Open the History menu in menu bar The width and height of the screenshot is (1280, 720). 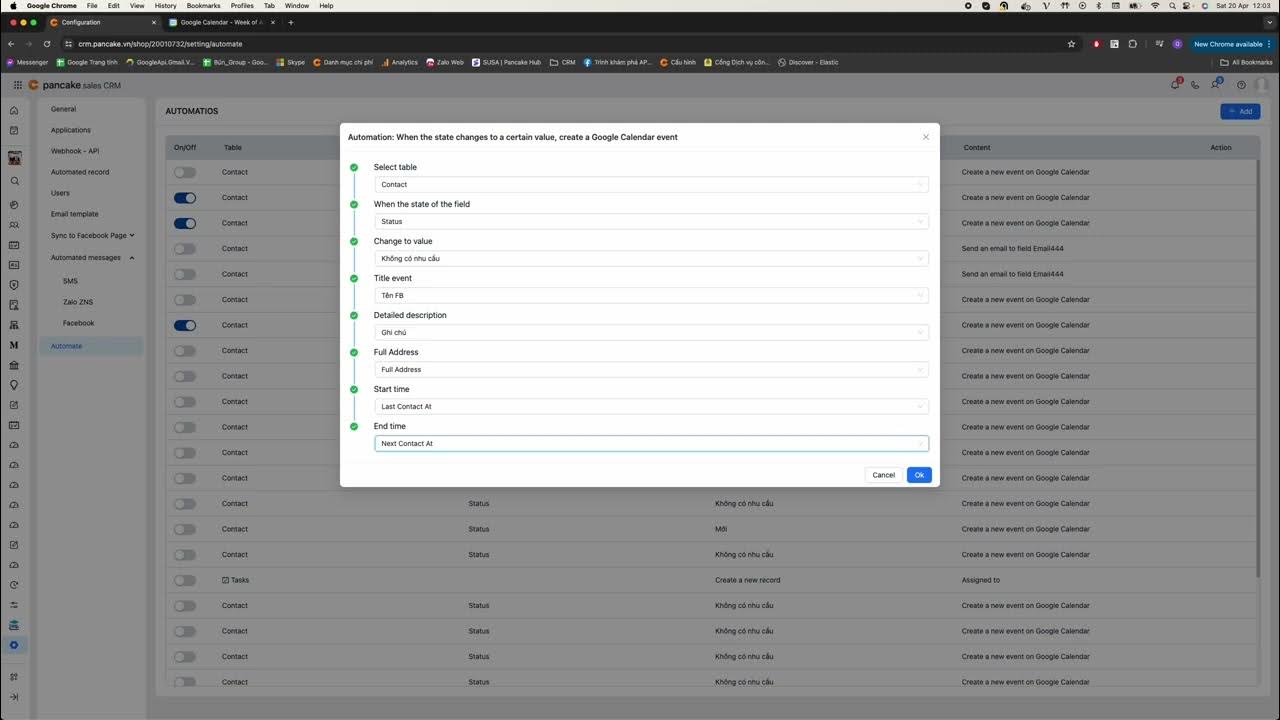[x=165, y=6]
